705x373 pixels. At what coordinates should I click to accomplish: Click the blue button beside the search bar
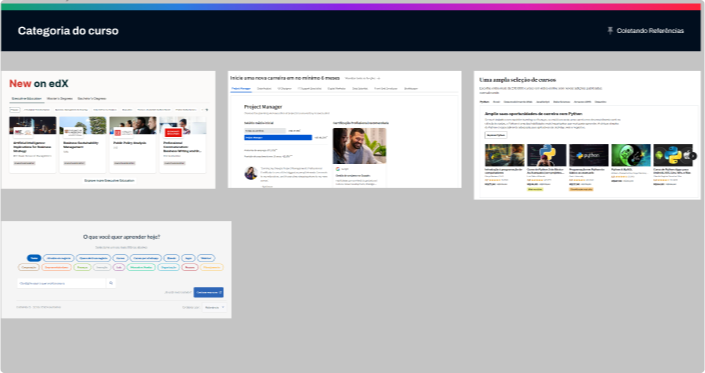209,292
